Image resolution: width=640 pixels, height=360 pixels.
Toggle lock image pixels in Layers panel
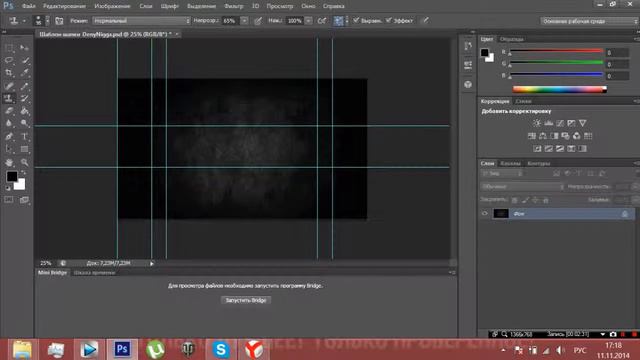tap(525, 200)
